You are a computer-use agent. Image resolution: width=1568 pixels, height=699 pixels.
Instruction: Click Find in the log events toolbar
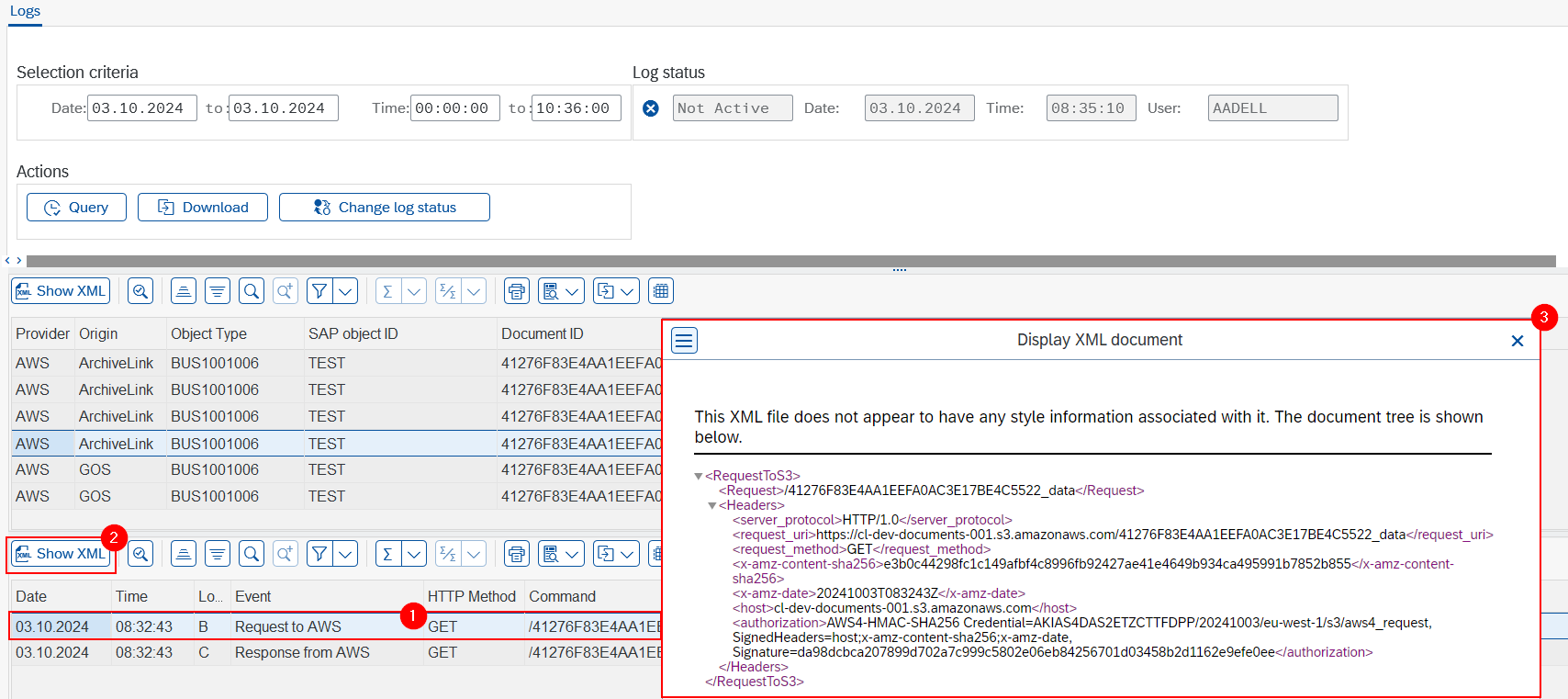click(x=252, y=554)
